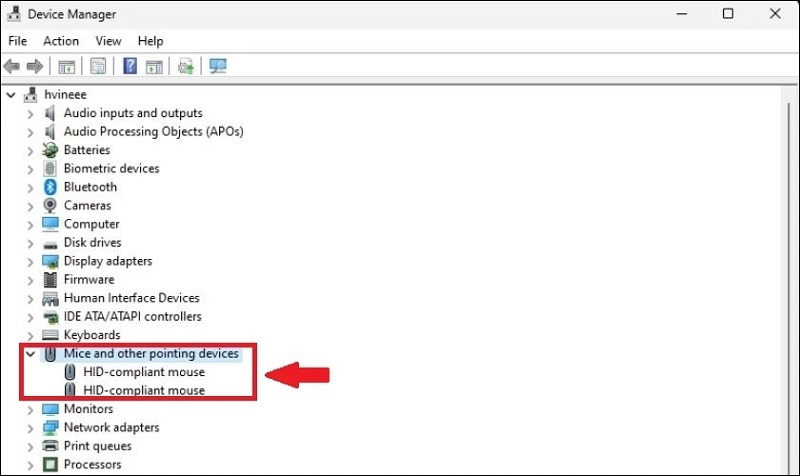The height and width of the screenshot is (476, 800).
Task: Close the Device Manager window
Action: pos(775,14)
